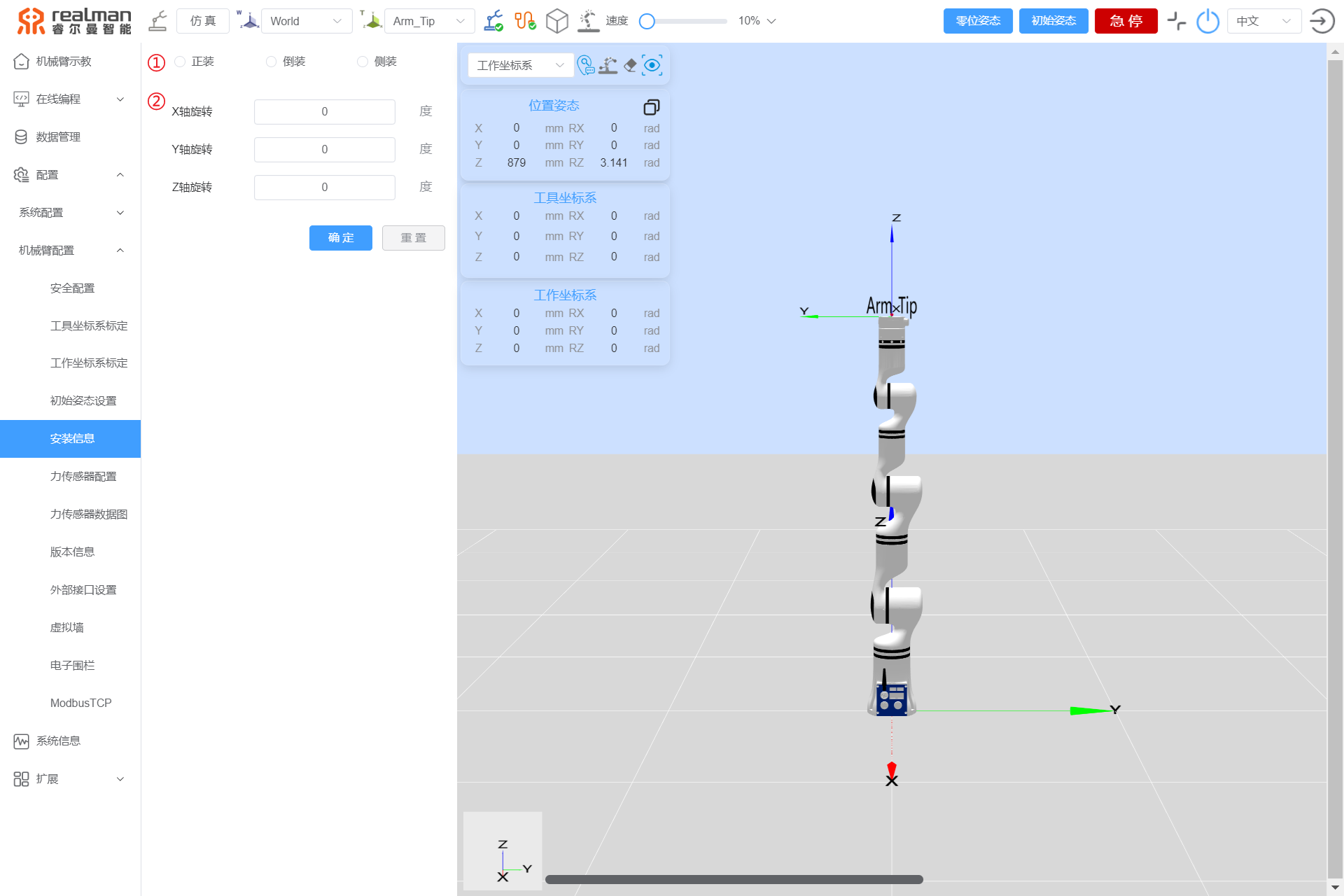Viewport: 1344px width, 896px height.
Task: Click the Y轴旋转 input field
Action: (325, 150)
